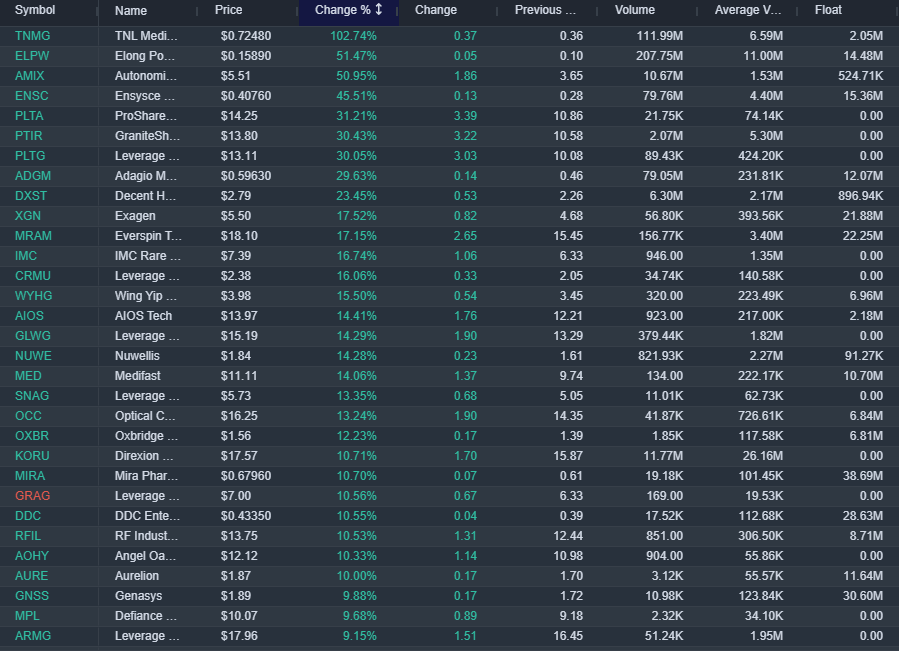This screenshot has height=651, width=899.
Task: Open the DXST ticker symbol
Action: [x=31, y=197]
